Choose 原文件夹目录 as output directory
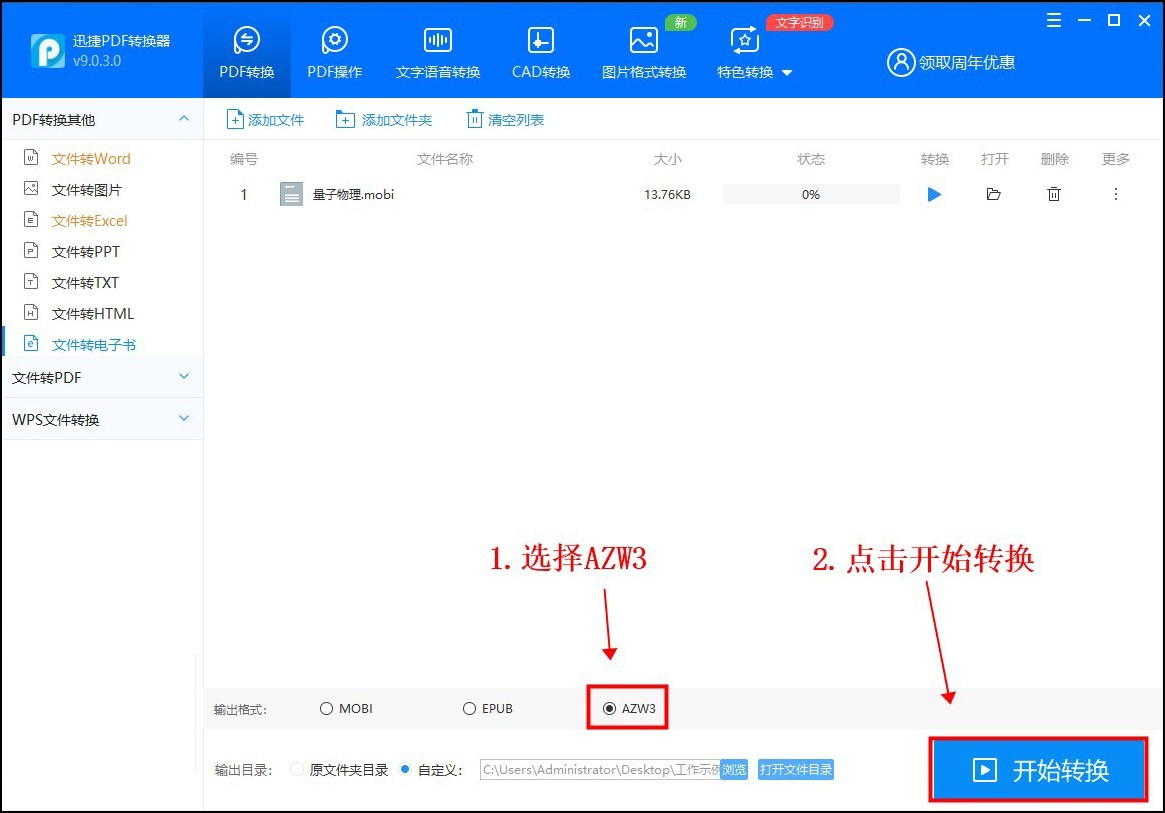The image size is (1165, 813). point(296,769)
